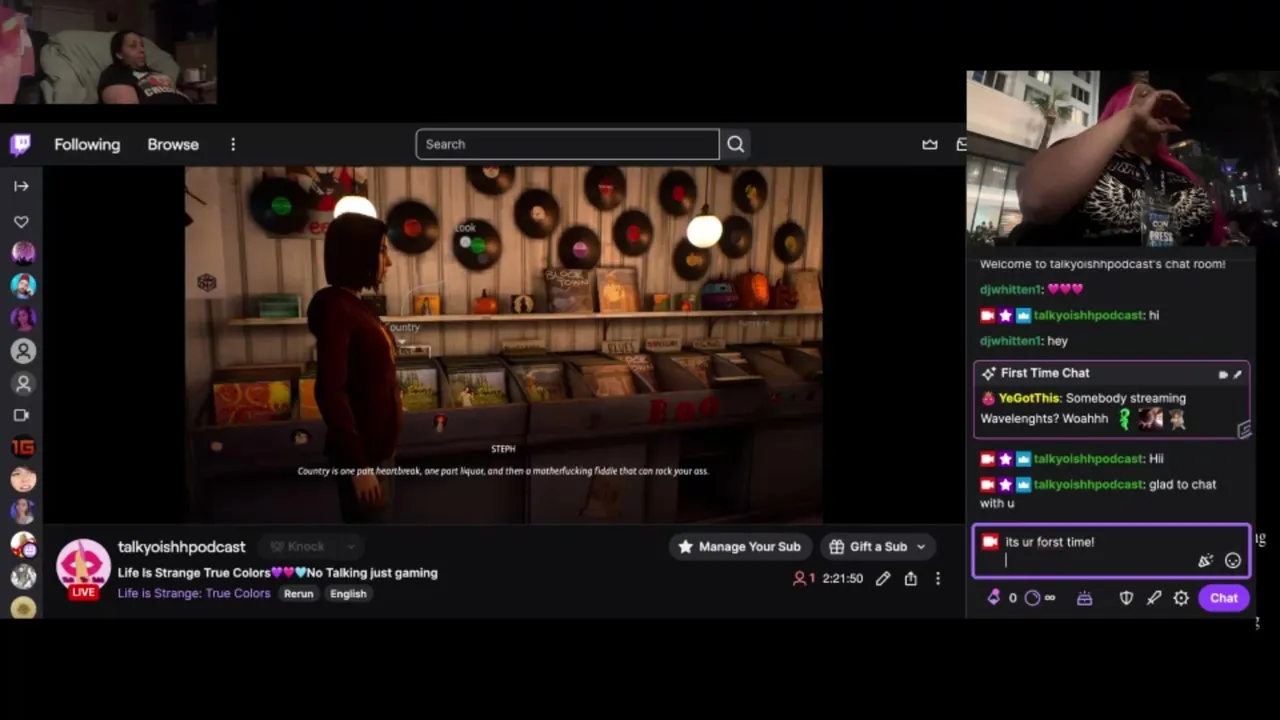
Task: Click Manage Your Sub button
Action: (739, 547)
